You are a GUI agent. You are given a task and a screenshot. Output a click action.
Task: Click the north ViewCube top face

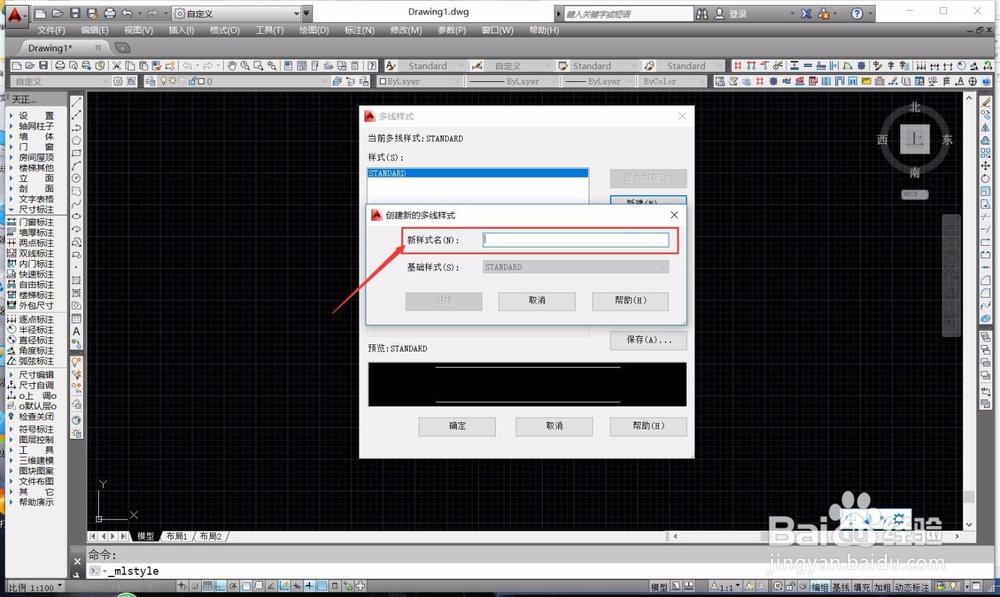click(915, 139)
